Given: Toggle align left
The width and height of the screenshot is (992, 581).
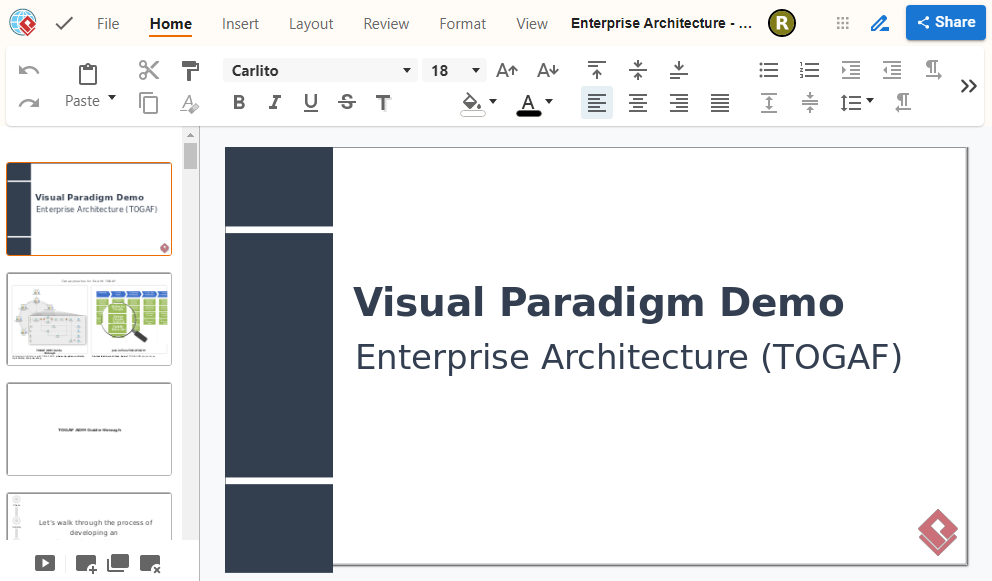Looking at the screenshot, I should click(x=597, y=103).
